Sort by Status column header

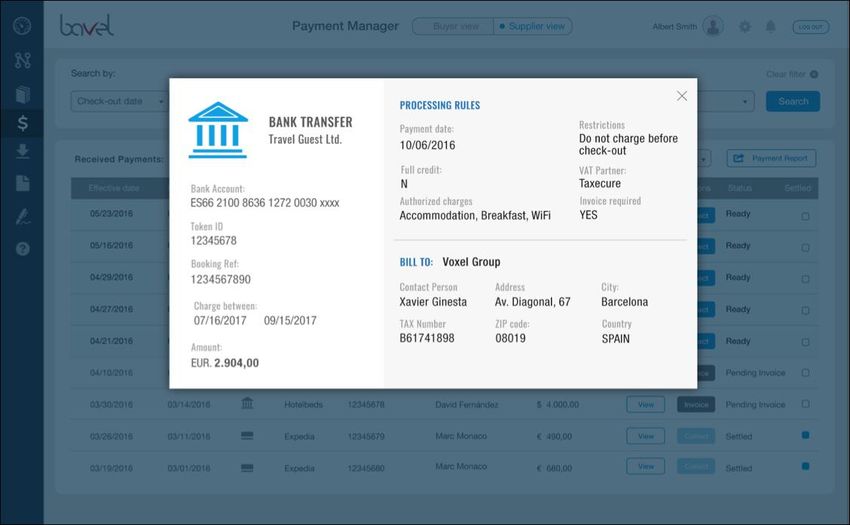739,188
